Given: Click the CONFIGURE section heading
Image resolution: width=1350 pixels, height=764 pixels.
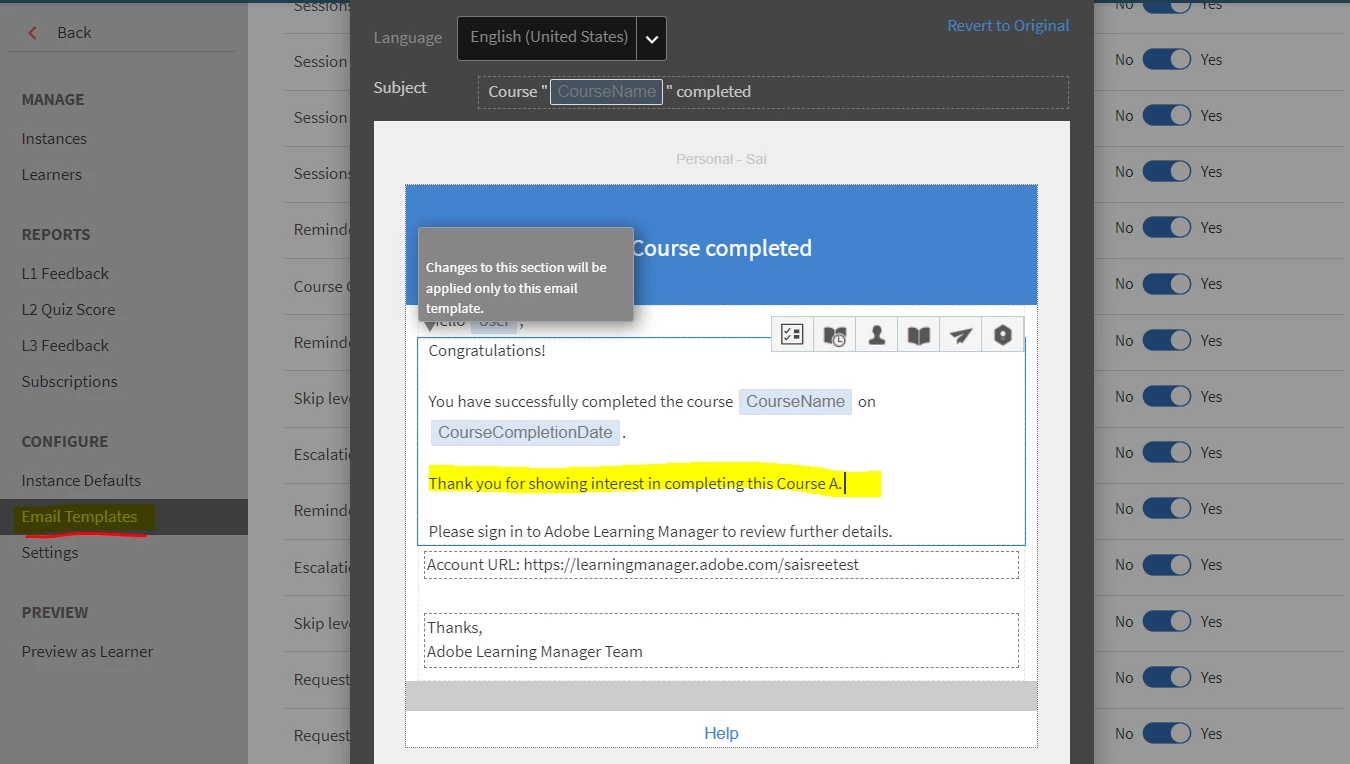Looking at the screenshot, I should tap(65, 442).
